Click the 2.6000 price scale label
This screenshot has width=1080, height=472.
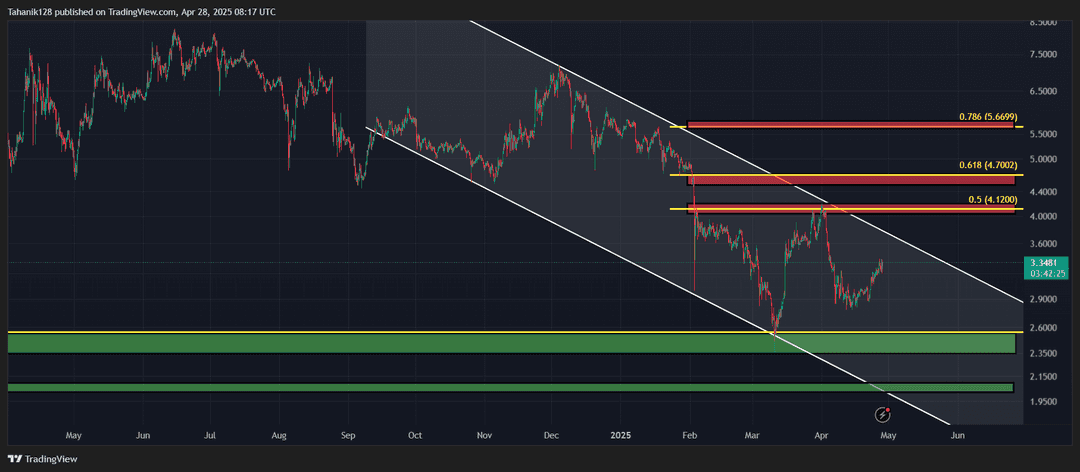tap(1042, 327)
